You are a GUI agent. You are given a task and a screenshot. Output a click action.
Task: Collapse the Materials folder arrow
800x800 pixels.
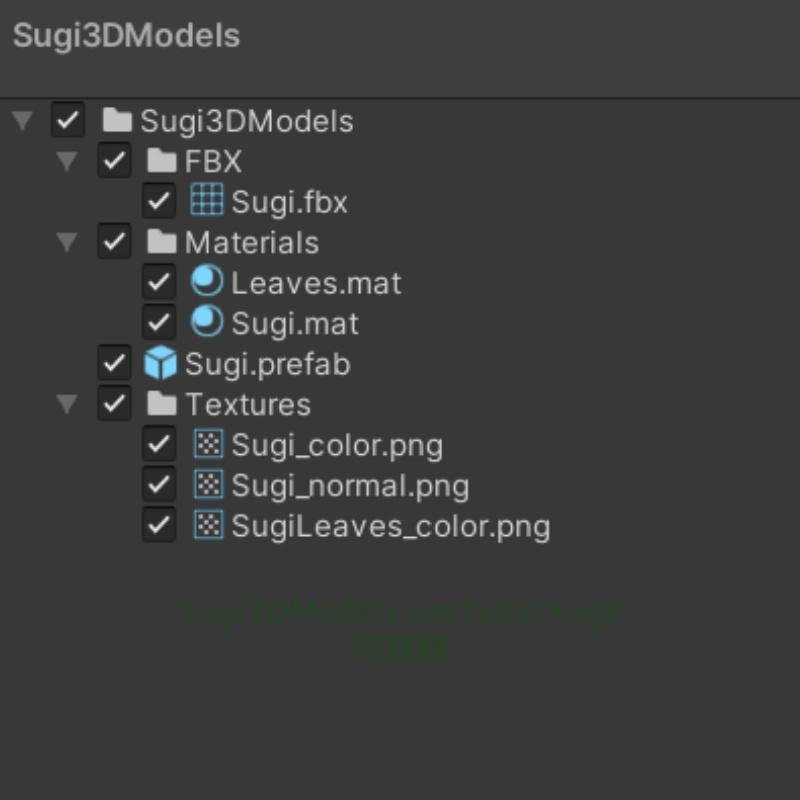point(68,242)
